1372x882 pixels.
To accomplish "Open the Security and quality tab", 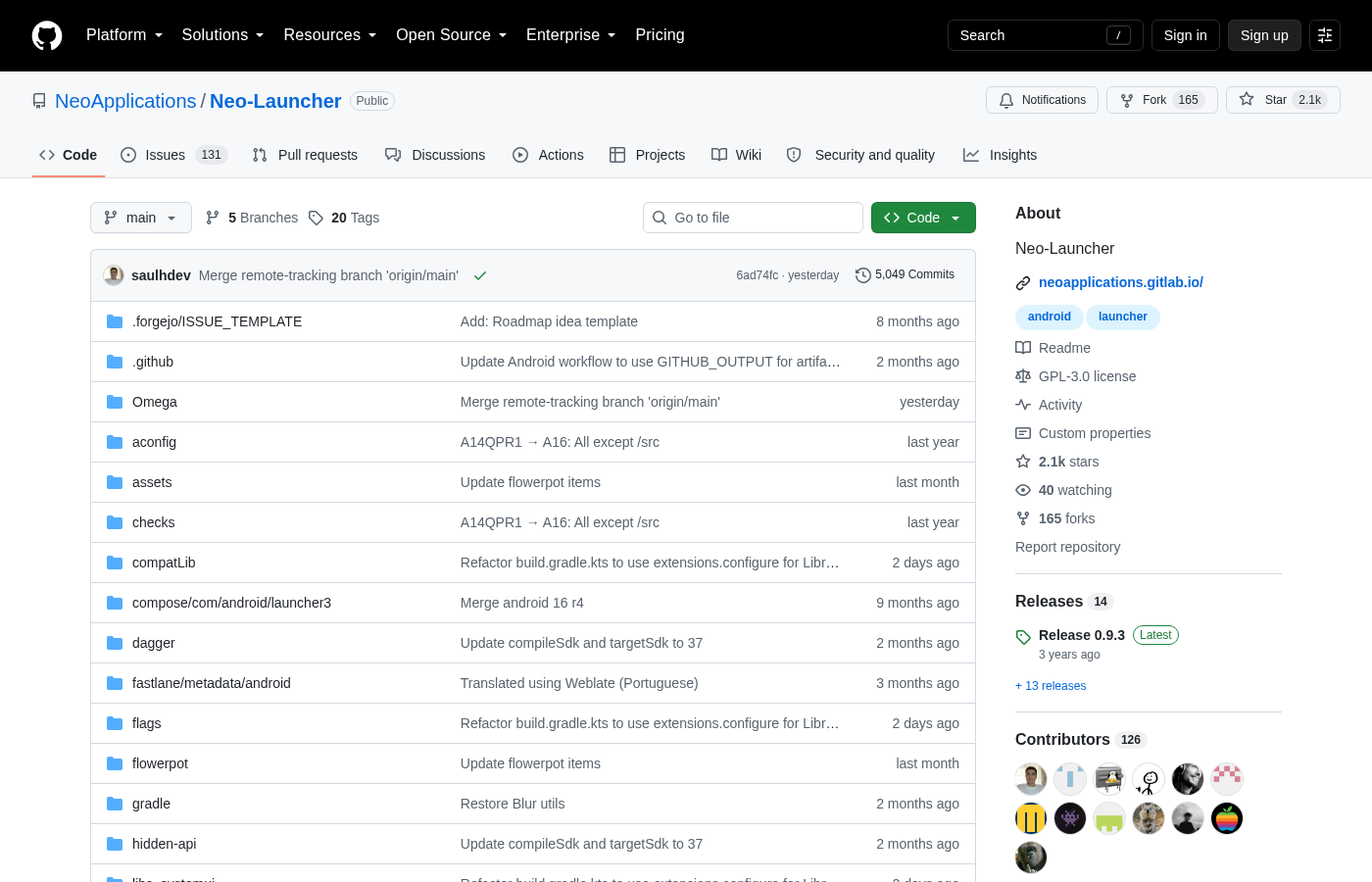I will coord(860,155).
